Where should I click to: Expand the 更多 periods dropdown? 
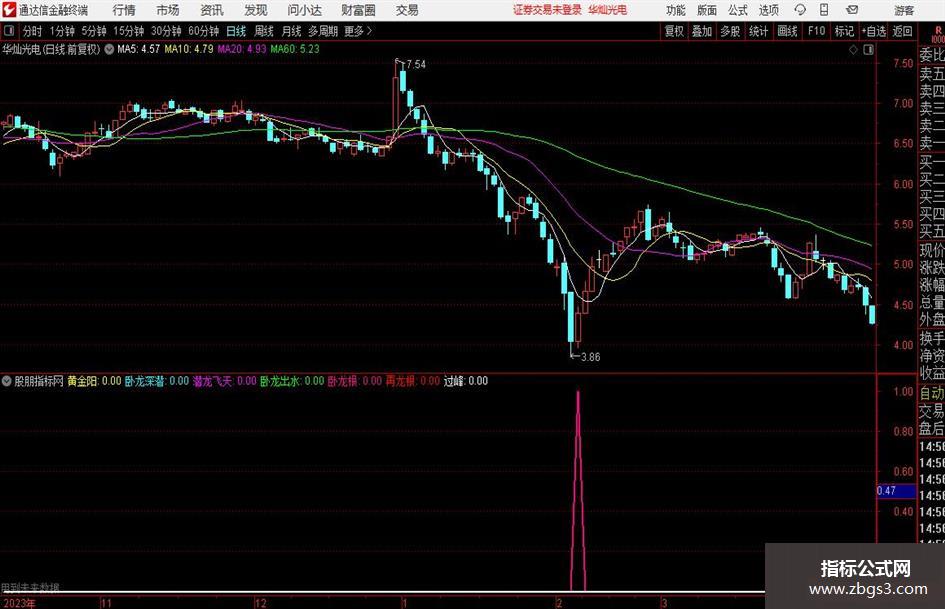358,31
